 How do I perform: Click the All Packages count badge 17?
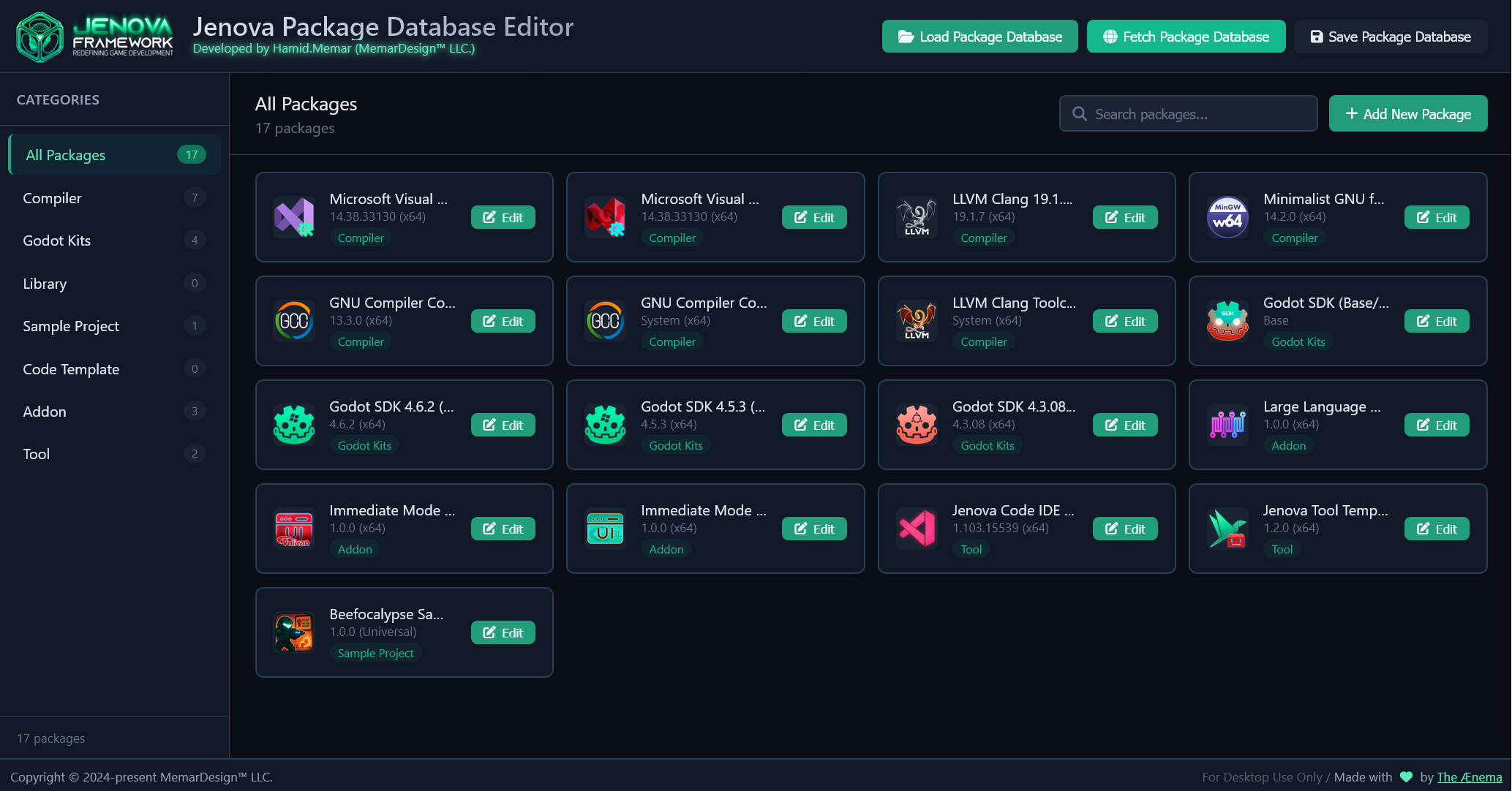[192, 154]
